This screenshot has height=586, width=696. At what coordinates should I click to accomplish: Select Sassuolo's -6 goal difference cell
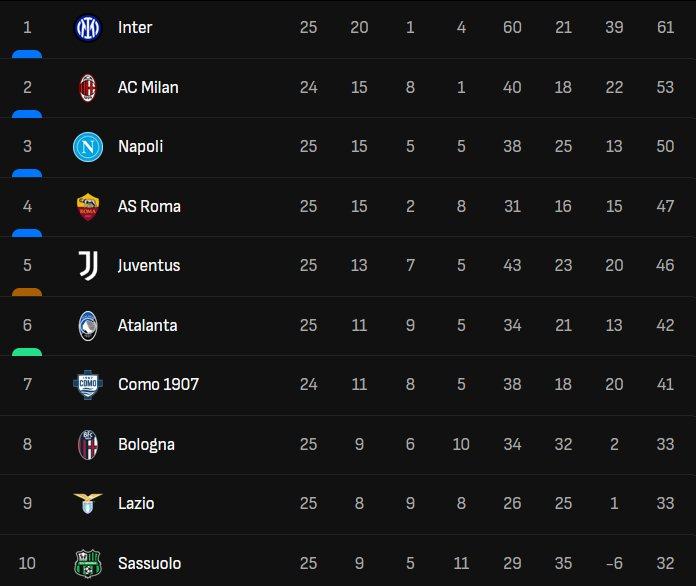point(613,564)
